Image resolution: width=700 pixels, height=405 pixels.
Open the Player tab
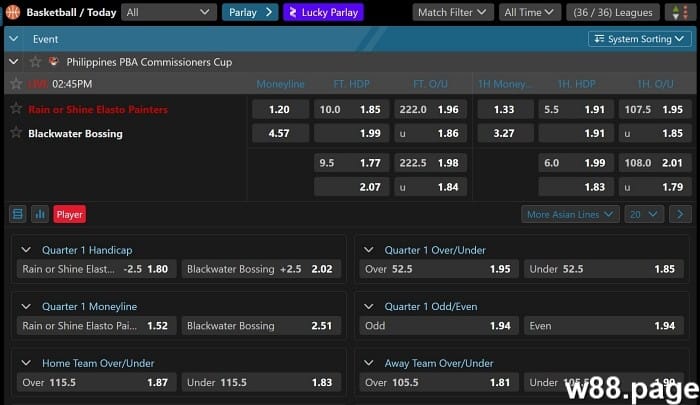click(x=70, y=214)
